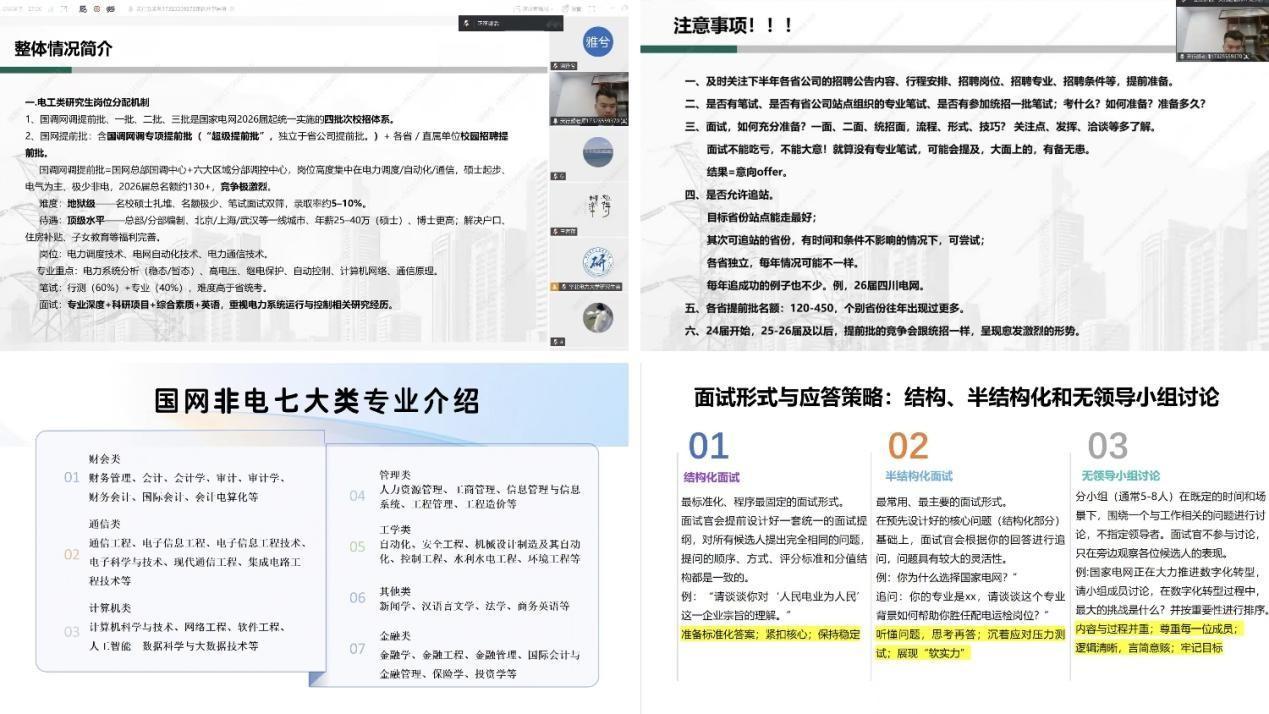This screenshot has height=714, width=1269.
Task: Click yellow-highlighted tip 内容与过程并重
Action: pyautogui.click(x=1157, y=629)
